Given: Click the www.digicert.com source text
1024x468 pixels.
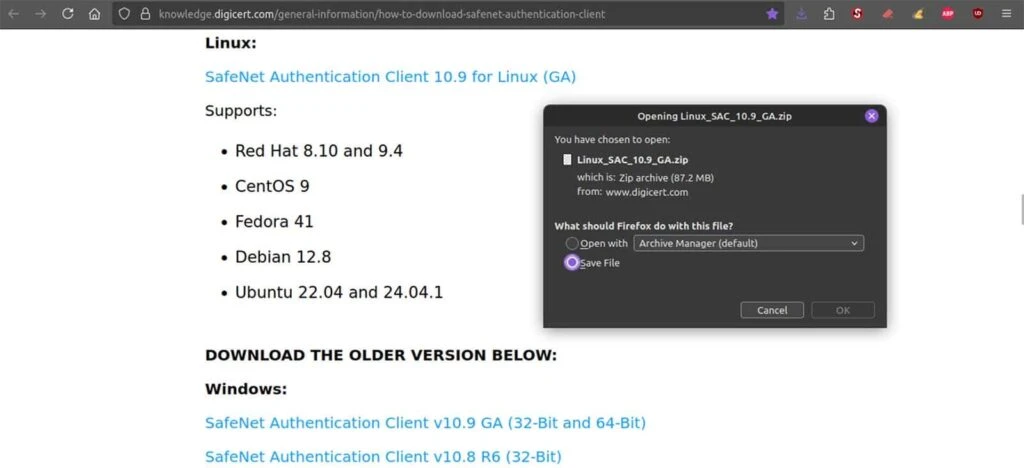Looking at the screenshot, I should tap(647, 192).
